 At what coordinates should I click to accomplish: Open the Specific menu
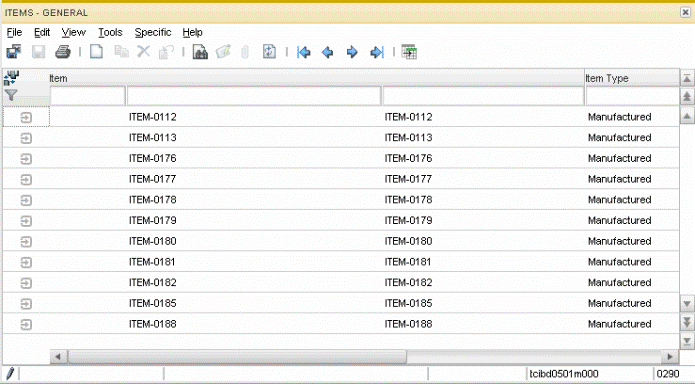coord(153,32)
